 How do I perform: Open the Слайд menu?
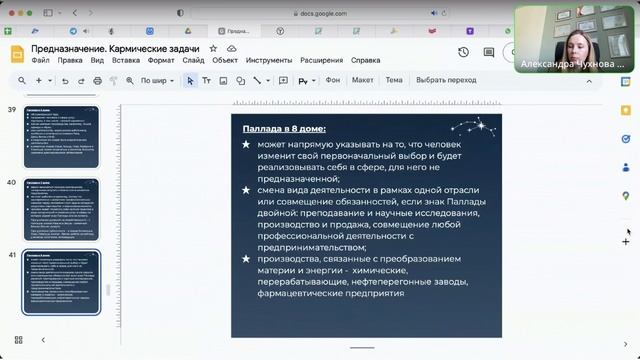tap(193, 60)
